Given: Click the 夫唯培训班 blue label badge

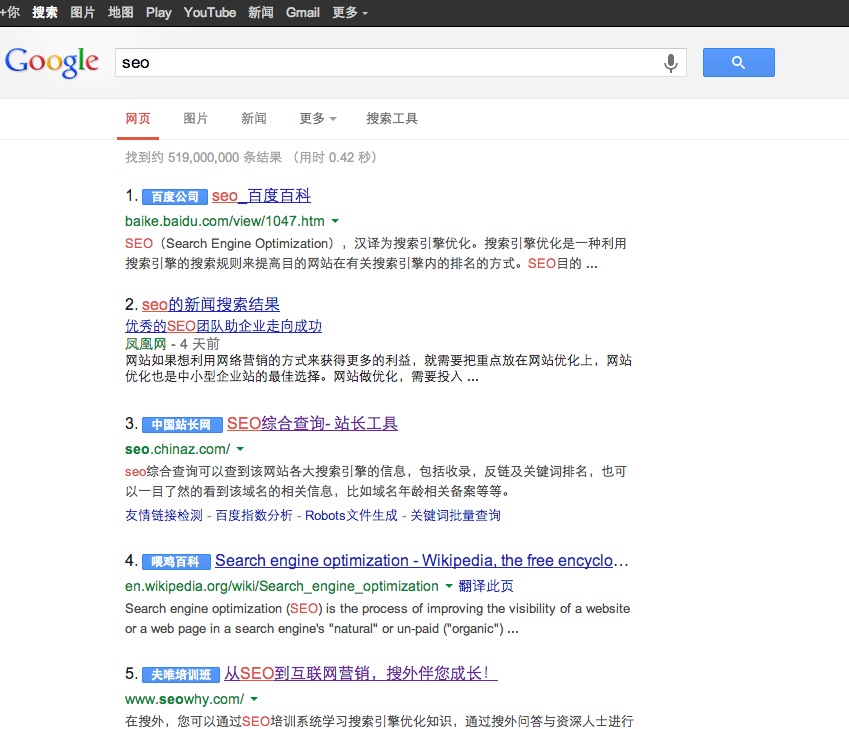Looking at the screenshot, I should pyautogui.click(x=181, y=675).
